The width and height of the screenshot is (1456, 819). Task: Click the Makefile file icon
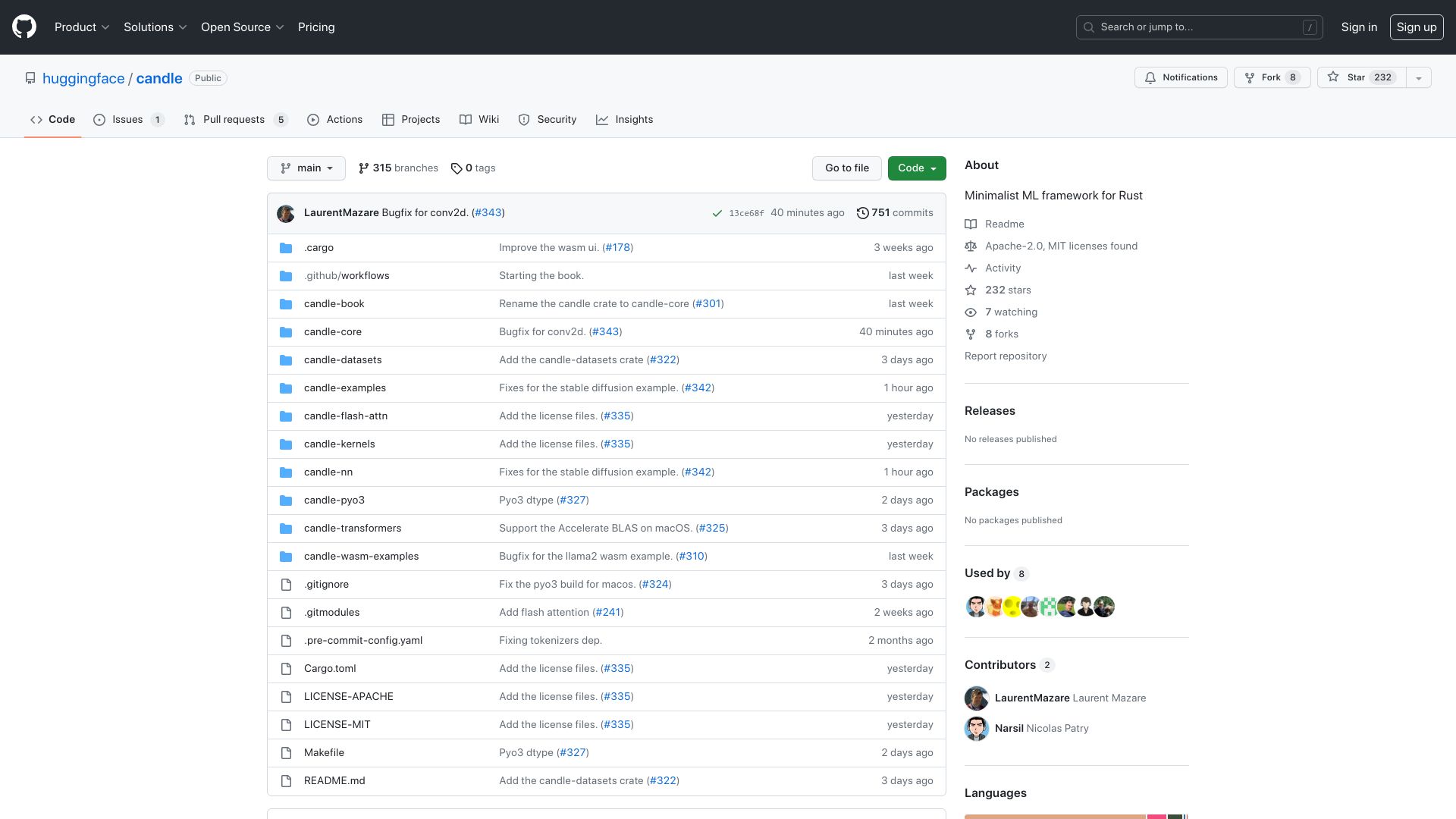[286, 753]
